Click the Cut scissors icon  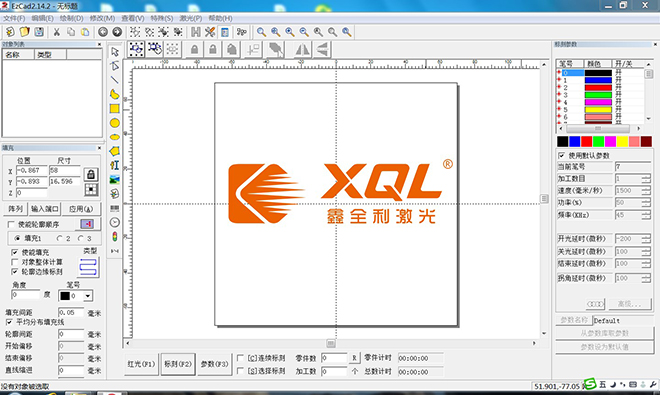(56, 32)
